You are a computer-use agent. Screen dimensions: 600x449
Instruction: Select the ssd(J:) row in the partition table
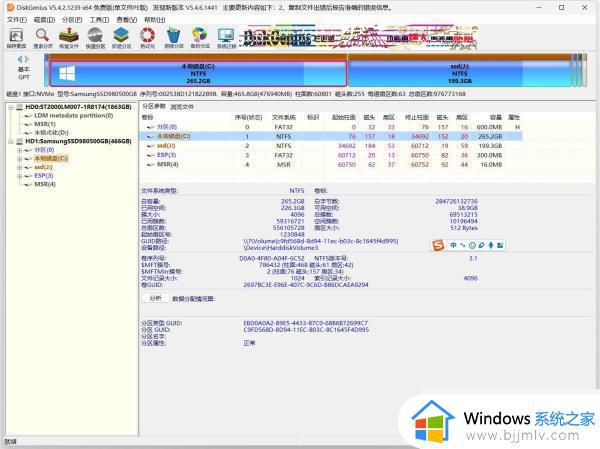(x=331, y=146)
